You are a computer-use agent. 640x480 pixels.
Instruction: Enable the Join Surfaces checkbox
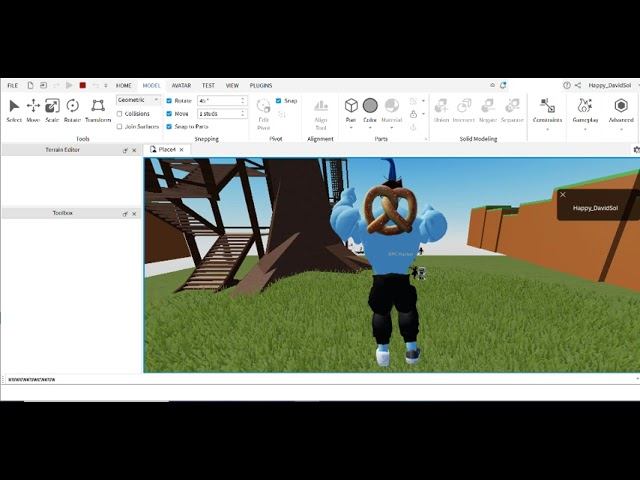point(120,127)
